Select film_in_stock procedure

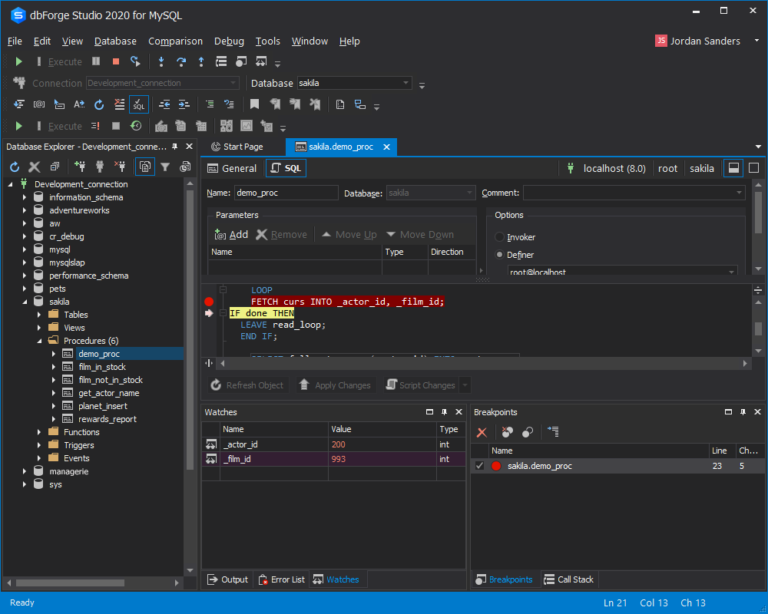click(102, 367)
